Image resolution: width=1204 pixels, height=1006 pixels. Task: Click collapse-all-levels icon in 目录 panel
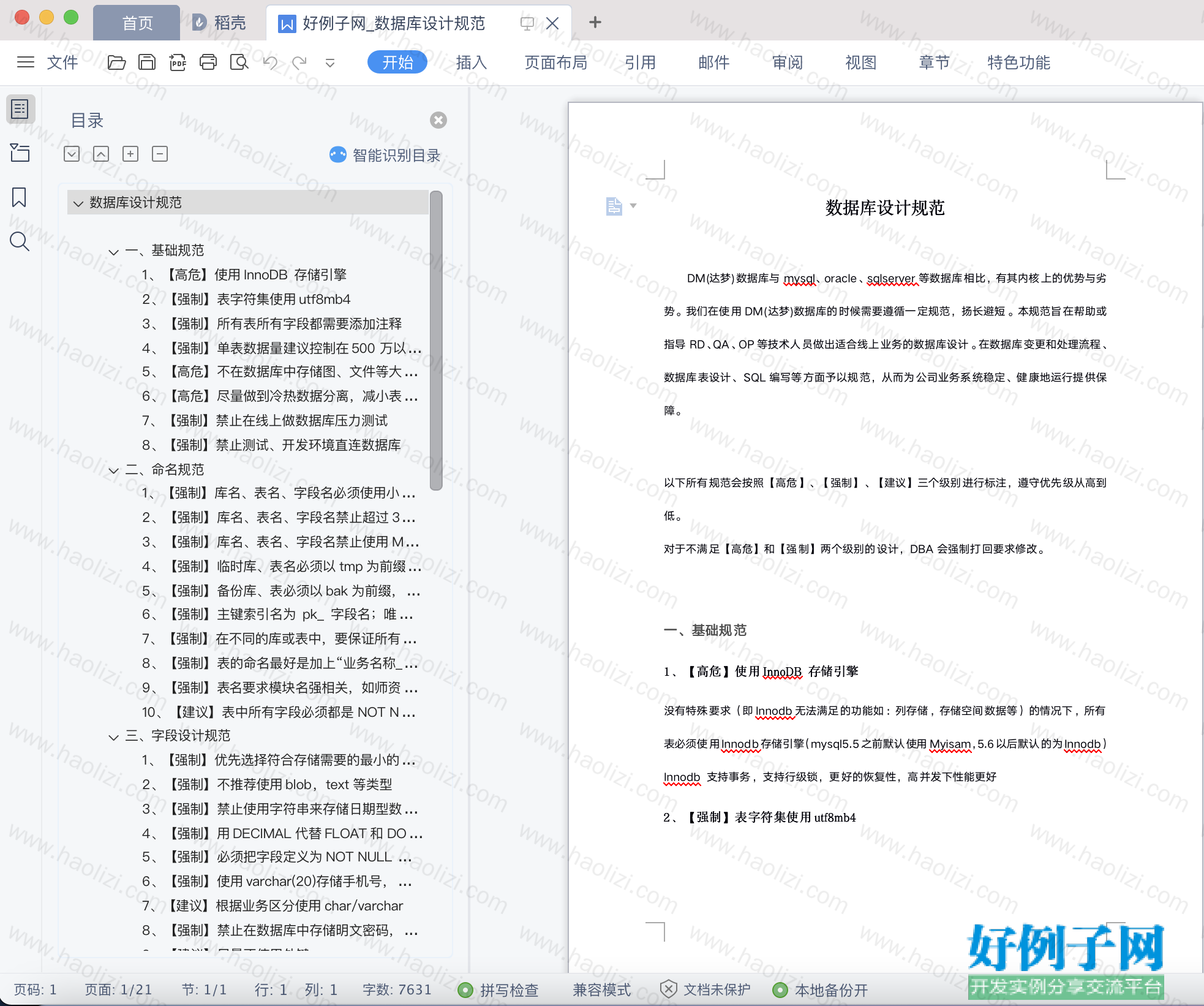click(101, 154)
